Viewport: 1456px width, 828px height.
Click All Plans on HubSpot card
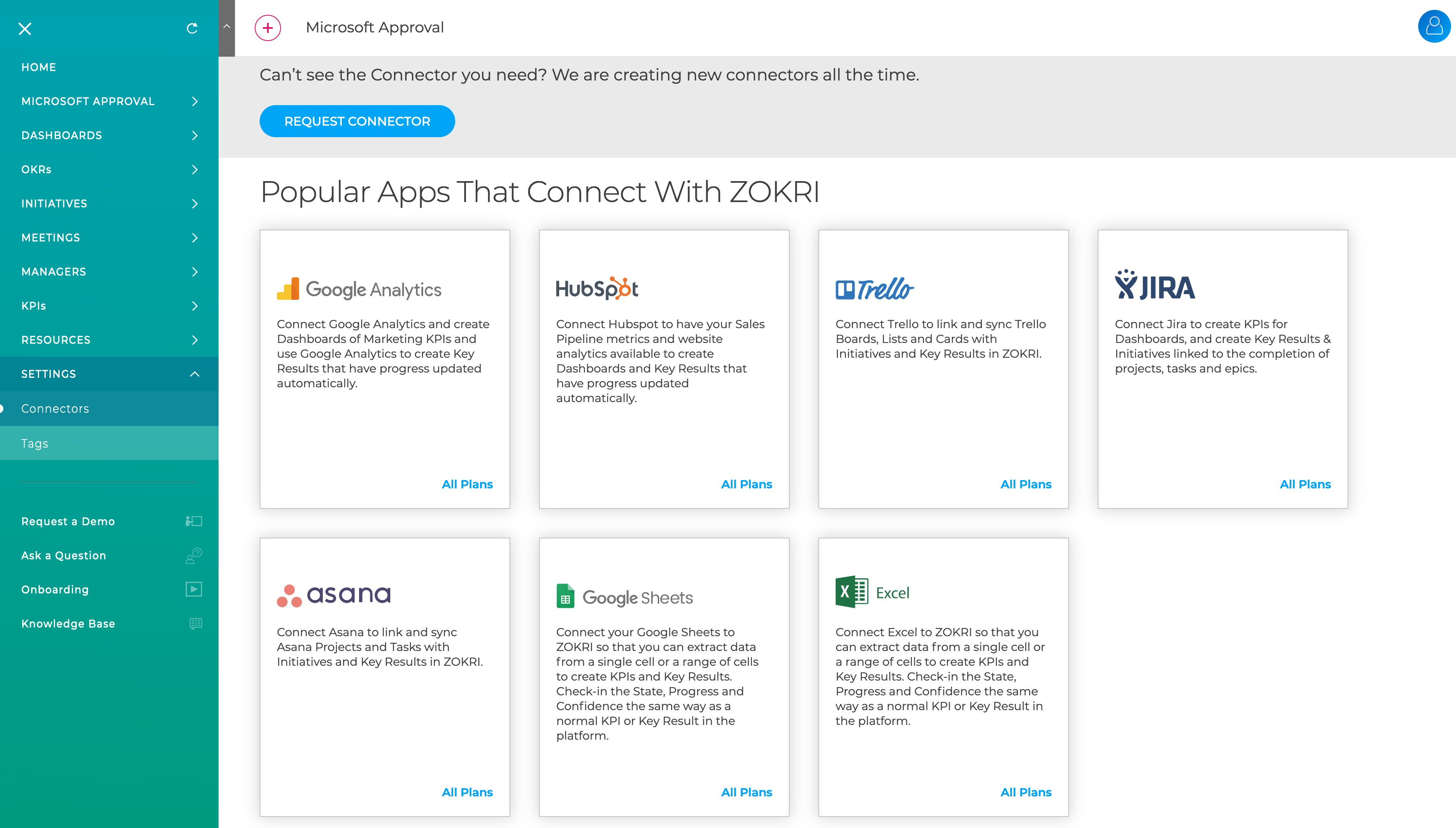(746, 484)
